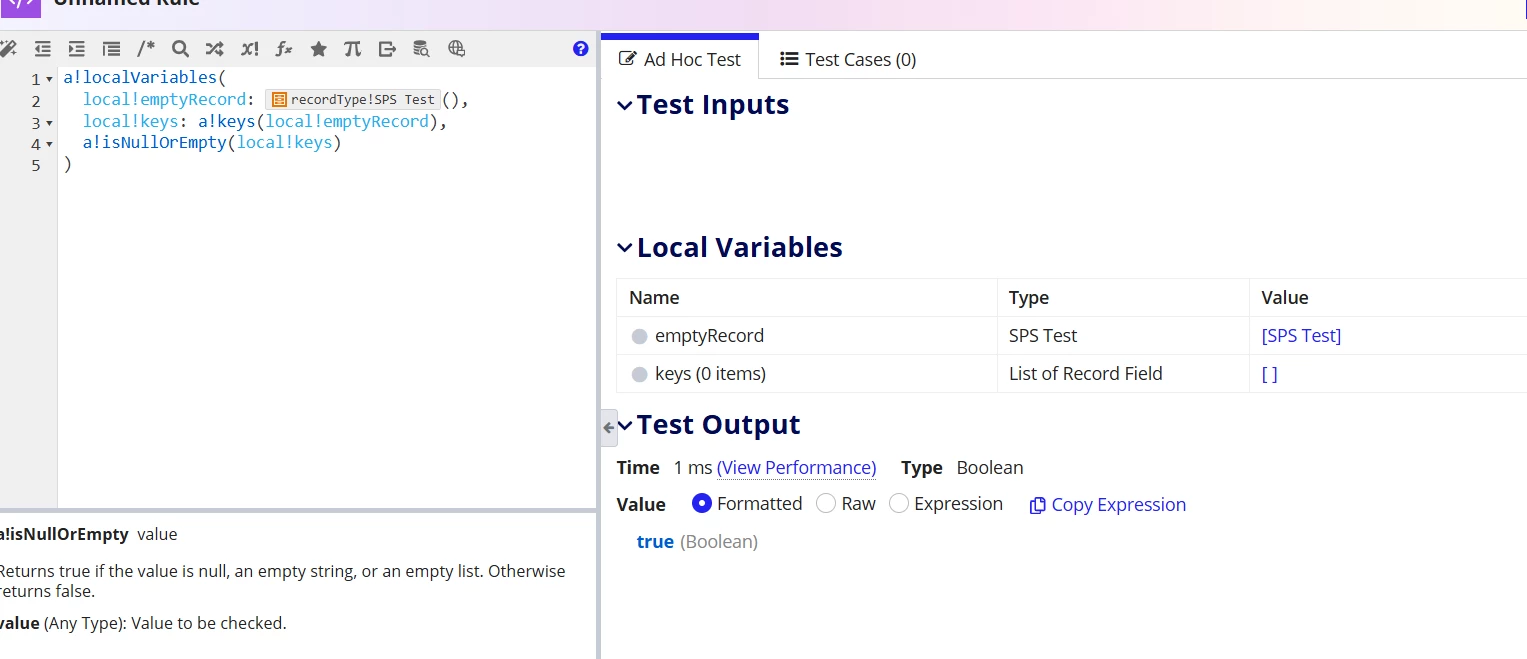Click the 1 ms time value
1527x659 pixels.
(693, 467)
